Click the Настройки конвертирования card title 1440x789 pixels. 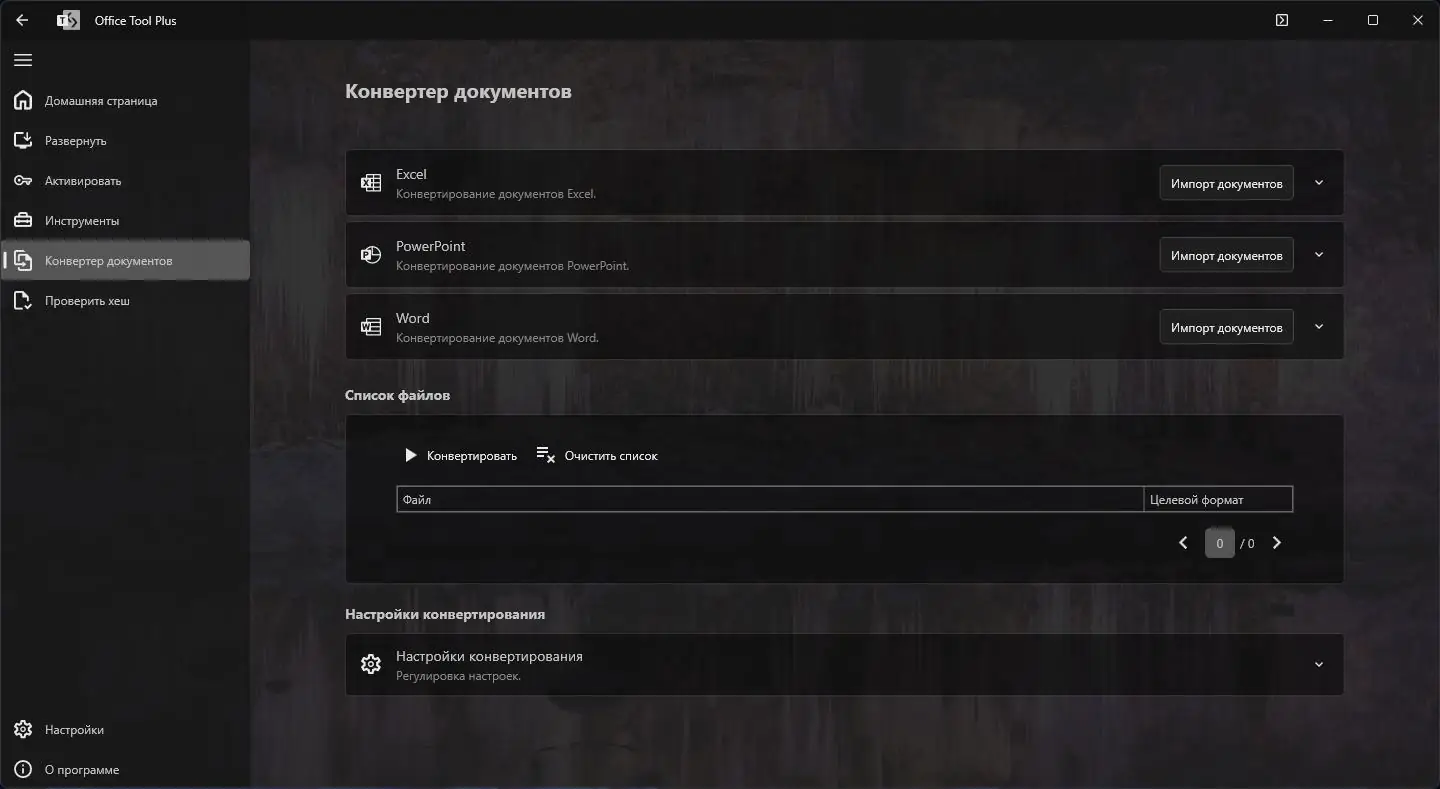[x=489, y=656]
